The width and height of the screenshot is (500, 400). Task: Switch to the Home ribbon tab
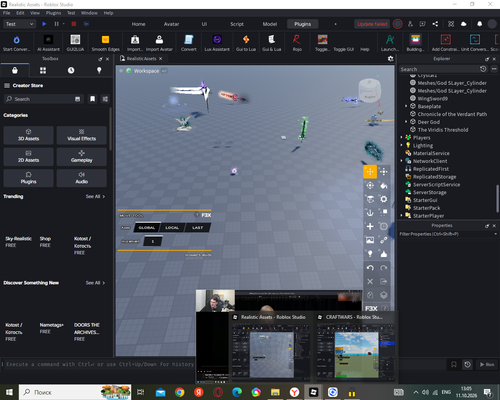(138, 24)
